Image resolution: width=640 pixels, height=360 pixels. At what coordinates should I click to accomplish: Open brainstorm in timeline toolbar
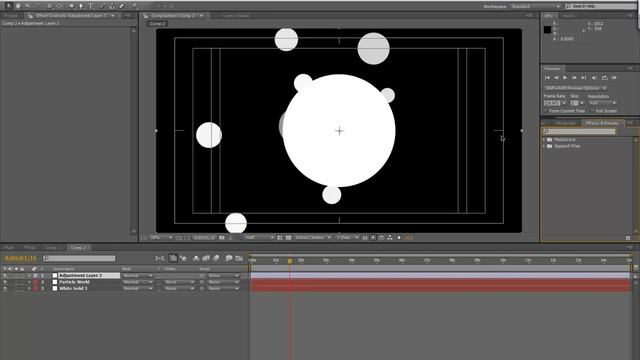(x=229, y=258)
